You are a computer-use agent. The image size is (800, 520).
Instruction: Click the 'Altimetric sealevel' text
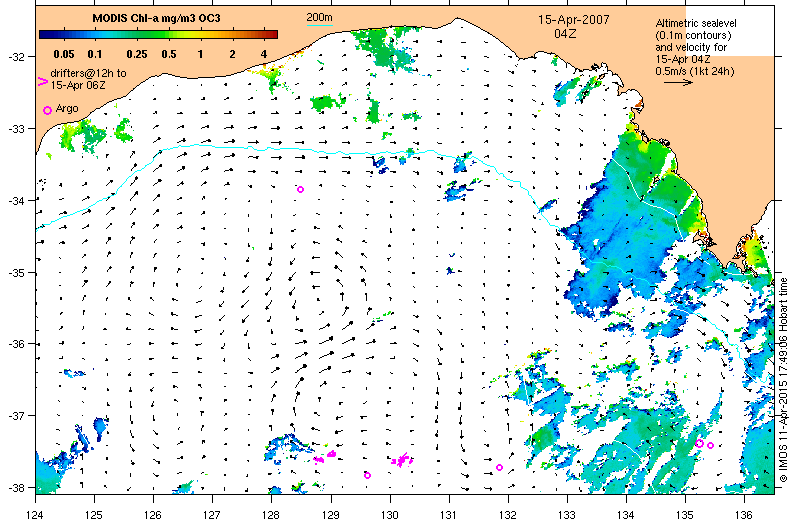(696, 23)
